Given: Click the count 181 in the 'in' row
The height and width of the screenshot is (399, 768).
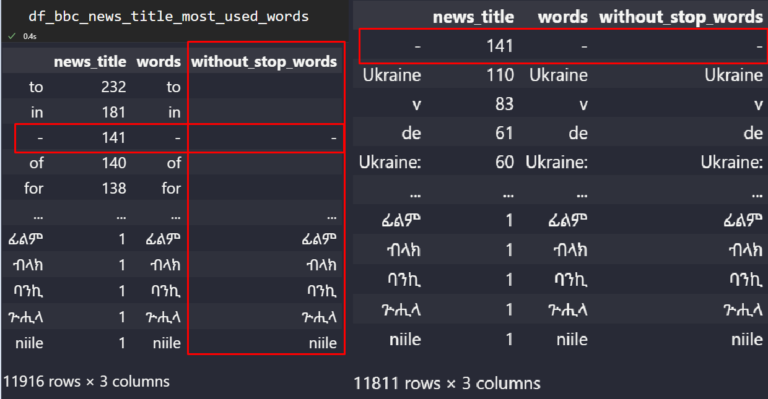Looking at the screenshot, I should click(x=114, y=113).
